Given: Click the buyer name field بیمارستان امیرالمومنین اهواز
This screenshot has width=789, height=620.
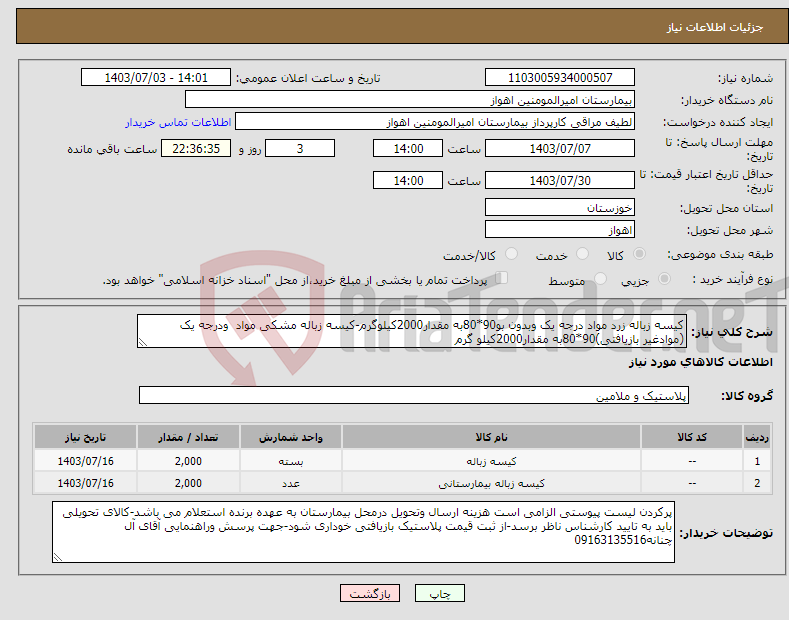Looking at the screenshot, I should (410, 100).
